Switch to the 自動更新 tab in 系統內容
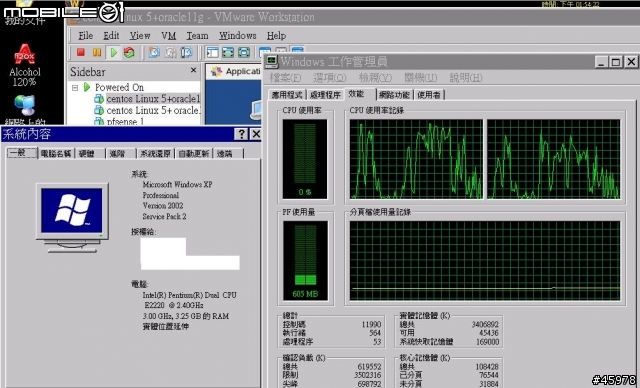Viewport: 640px width, 388px height. tap(194, 154)
